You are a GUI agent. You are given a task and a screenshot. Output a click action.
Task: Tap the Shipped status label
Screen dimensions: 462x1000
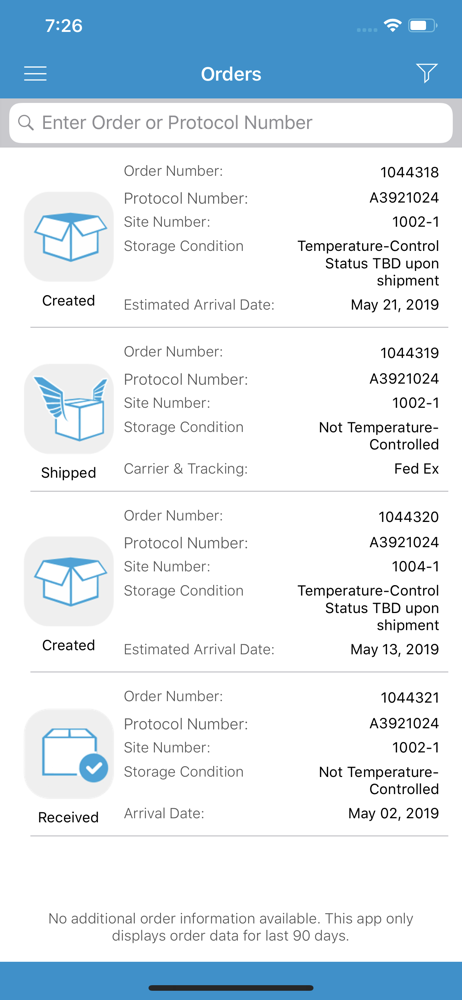pyautogui.click(x=68, y=473)
